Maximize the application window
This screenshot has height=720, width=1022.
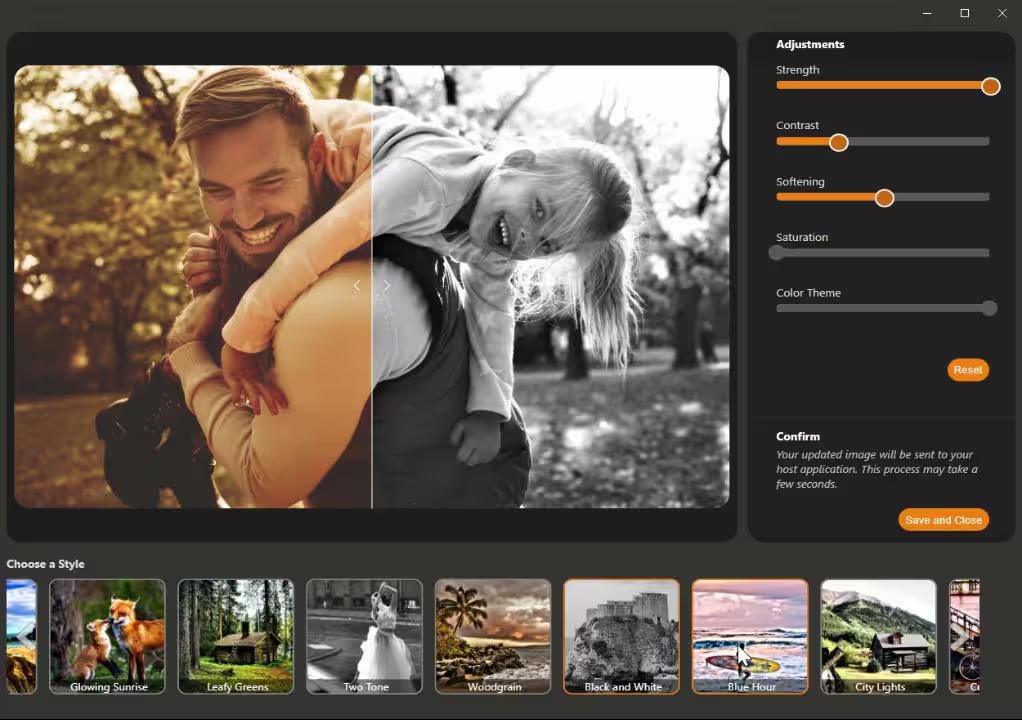click(964, 13)
